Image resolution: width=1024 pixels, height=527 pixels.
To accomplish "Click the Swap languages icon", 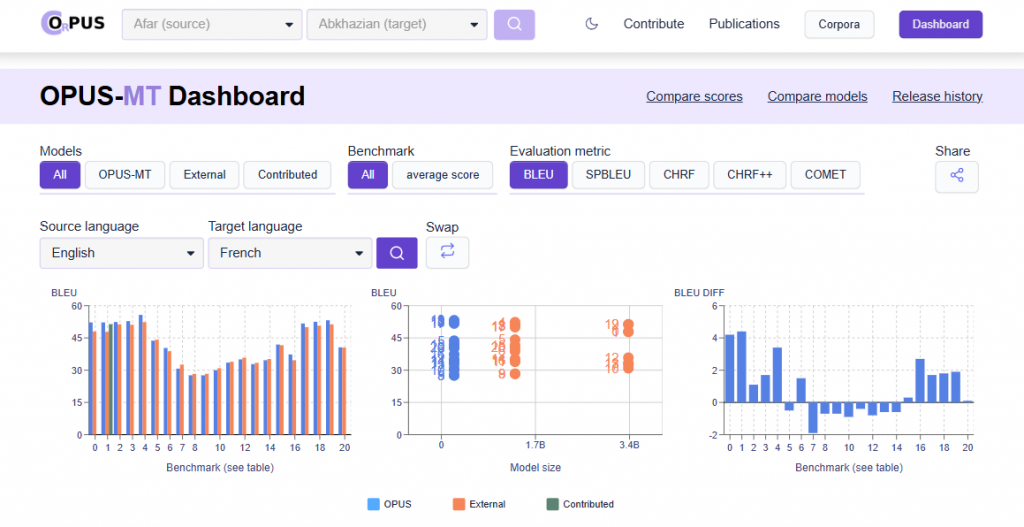I will (447, 252).
